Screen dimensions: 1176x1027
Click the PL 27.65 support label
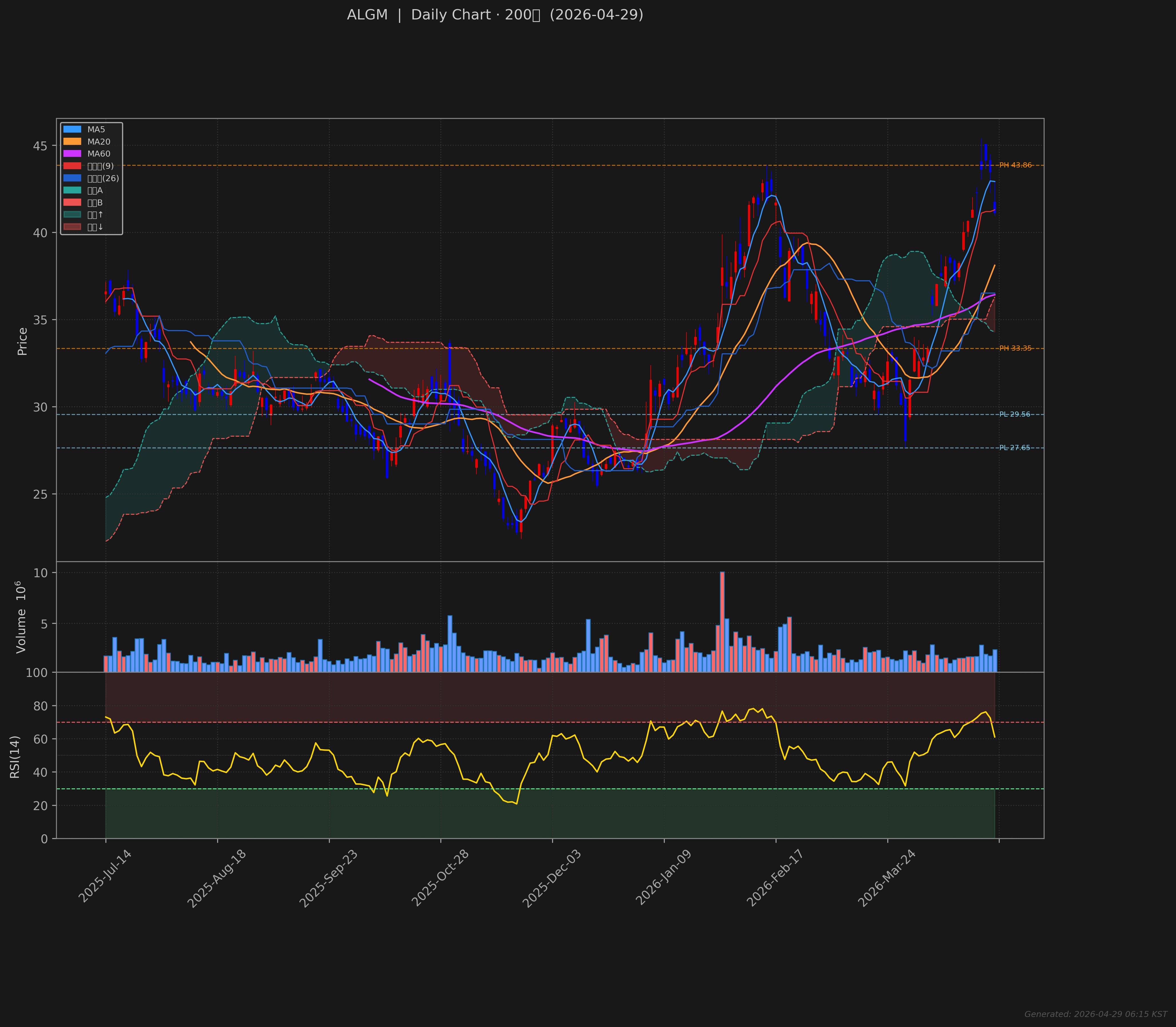[x=1014, y=447]
